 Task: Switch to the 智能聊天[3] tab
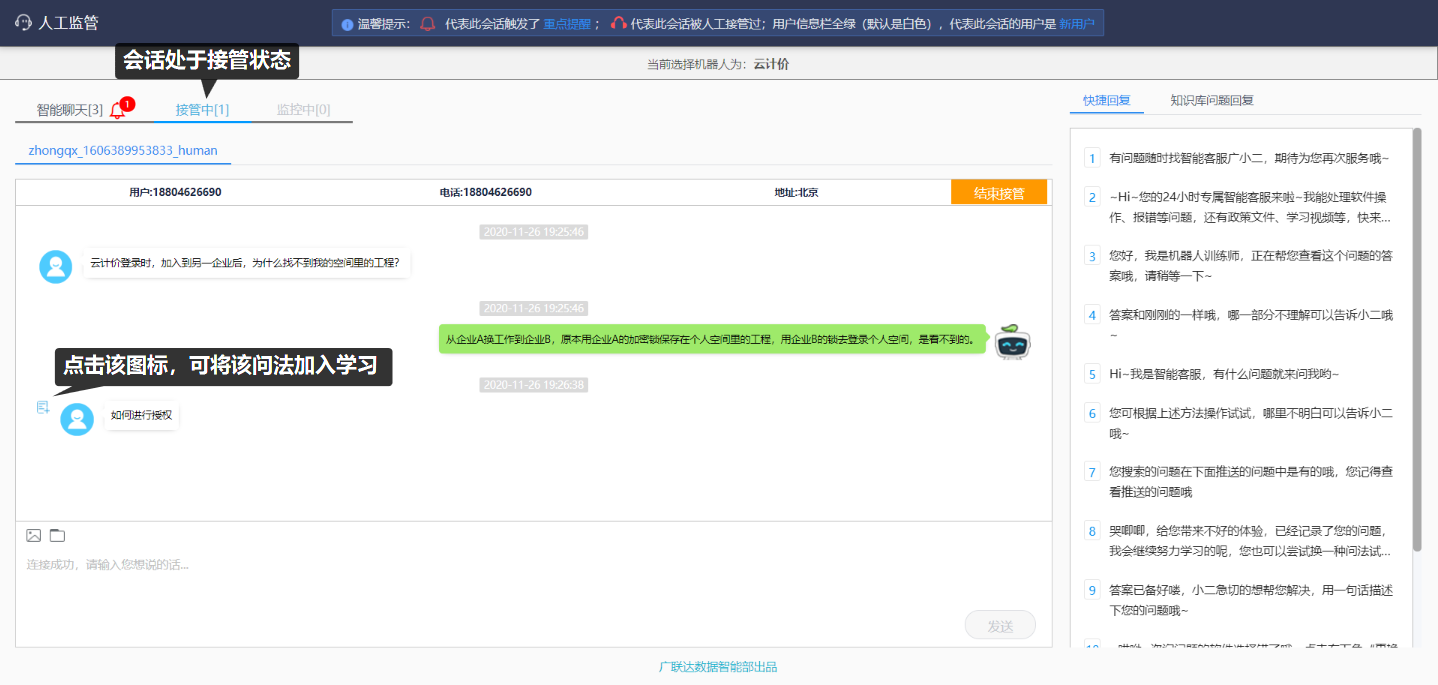pyautogui.click(x=70, y=110)
